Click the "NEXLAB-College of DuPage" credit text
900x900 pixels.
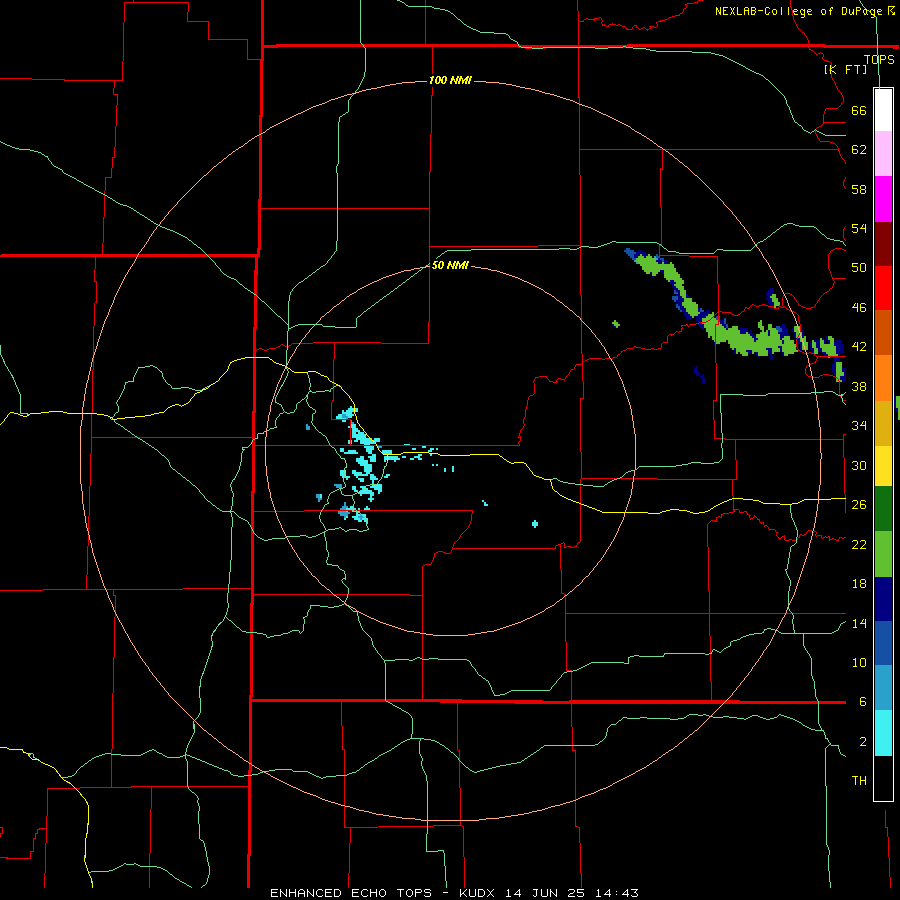point(798,11)
